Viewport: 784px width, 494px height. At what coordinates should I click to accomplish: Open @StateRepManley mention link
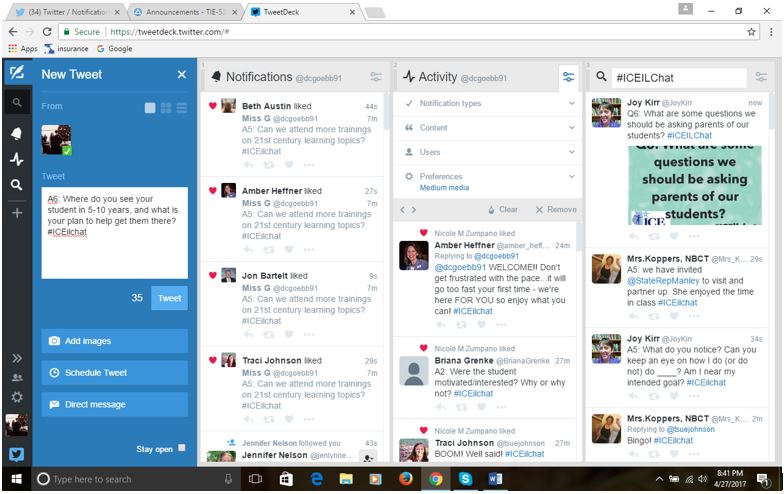(662, 281)
